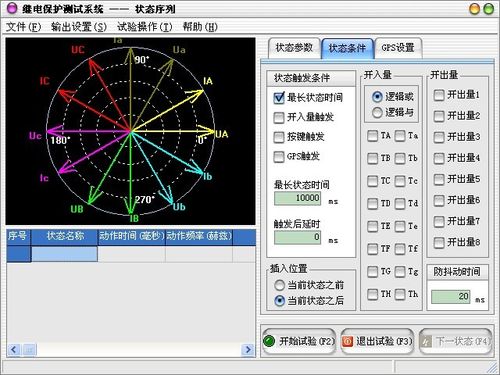The height and width of the screenshot is (375, 500).
Task: Check the TA input checkbox
Action: [x=372, y=136]
